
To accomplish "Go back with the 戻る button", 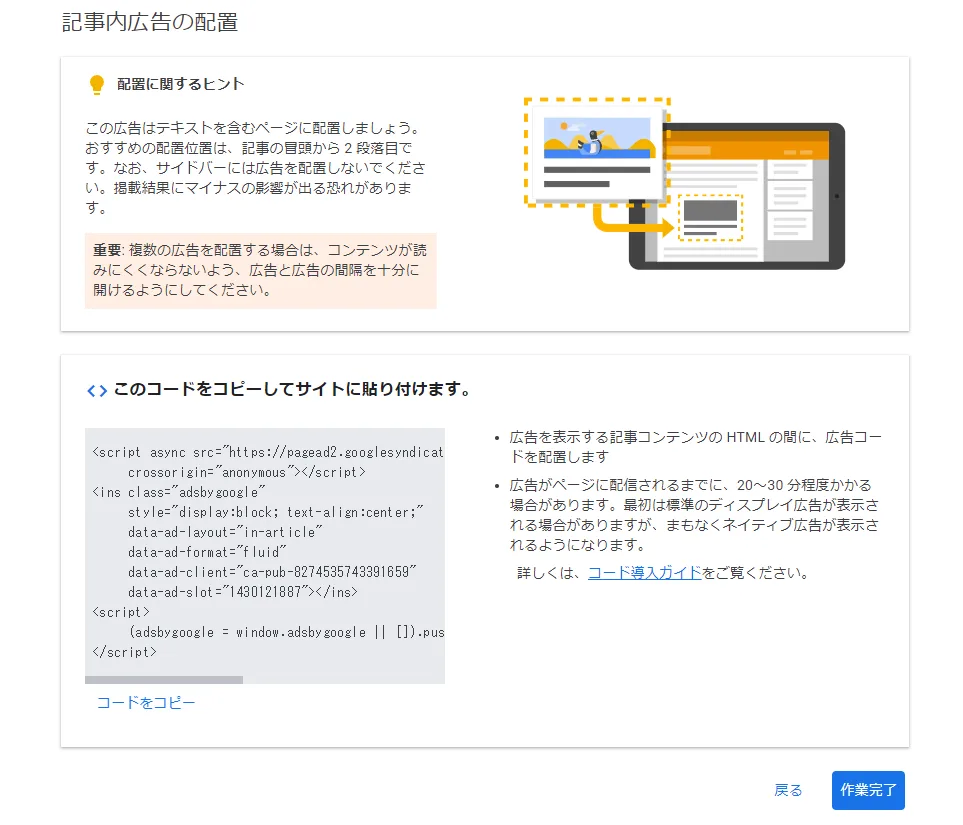I will click(x=788, y=790).
